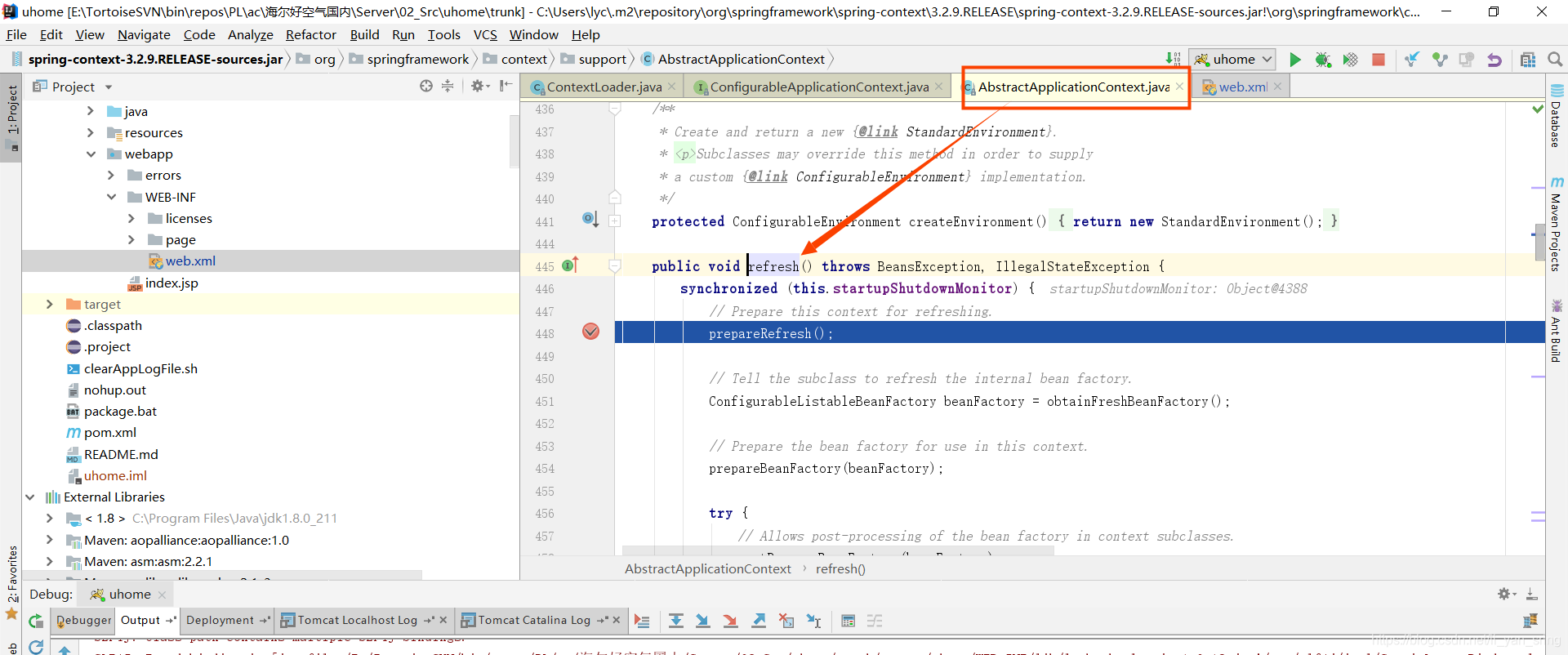Switch to ConfigurableApplicationContext.java tab

coord(819,87)
